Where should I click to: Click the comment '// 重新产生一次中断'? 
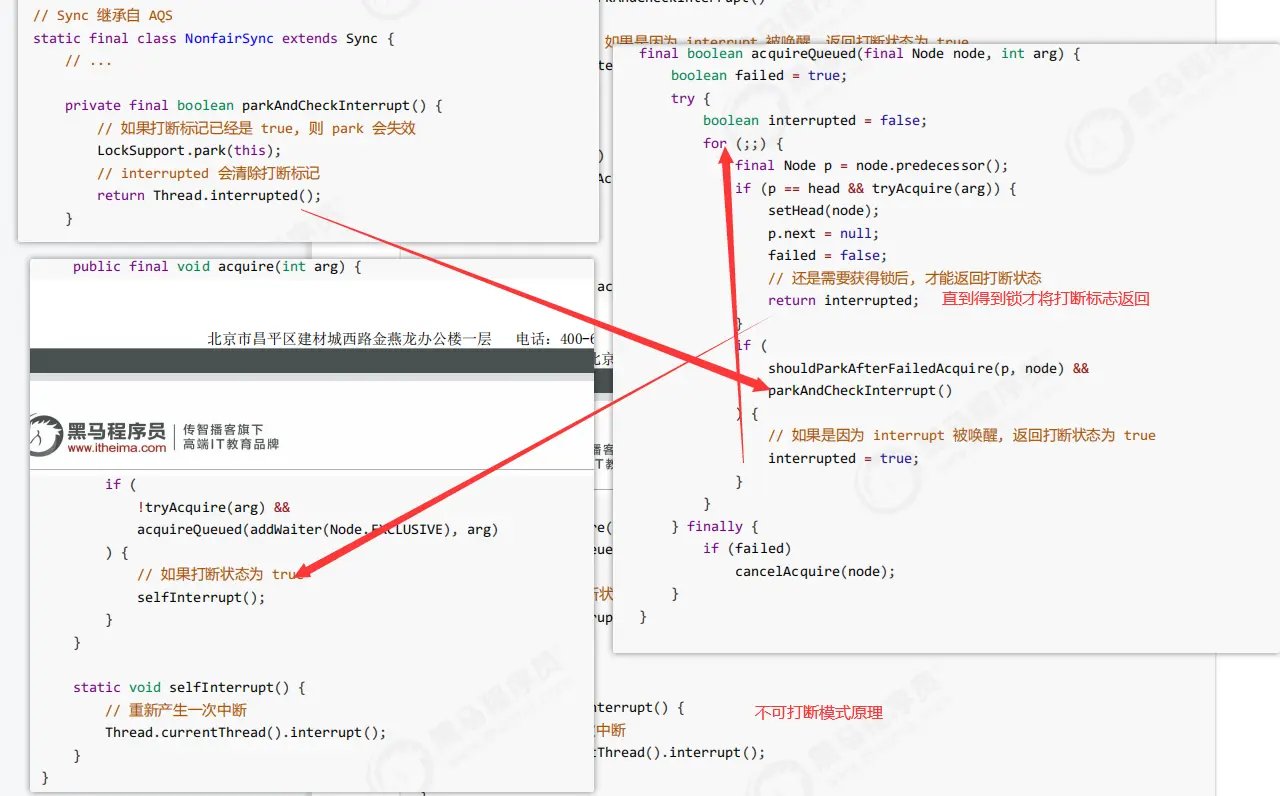pyautogui.click(x=176, y=710)
